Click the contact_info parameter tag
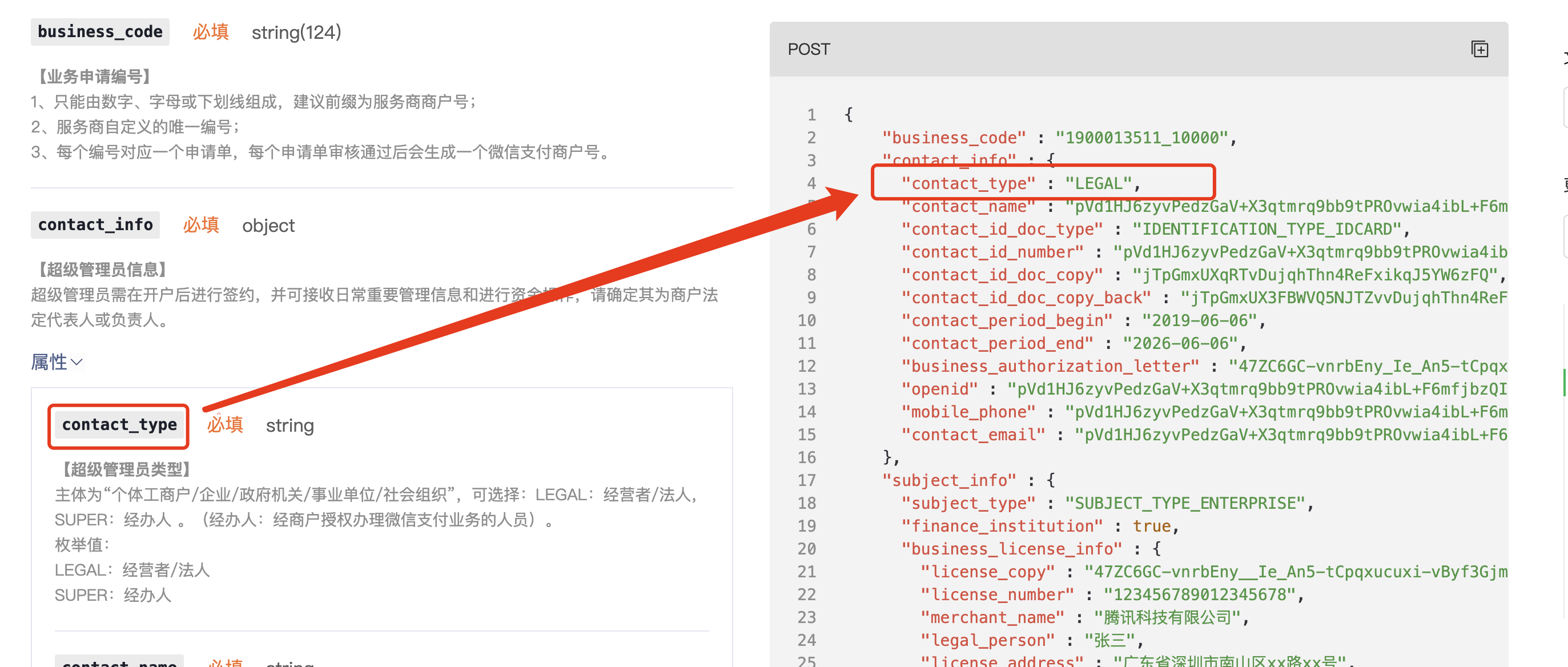This screenshot has width=1568, height=667. click(x=95, y=225)
